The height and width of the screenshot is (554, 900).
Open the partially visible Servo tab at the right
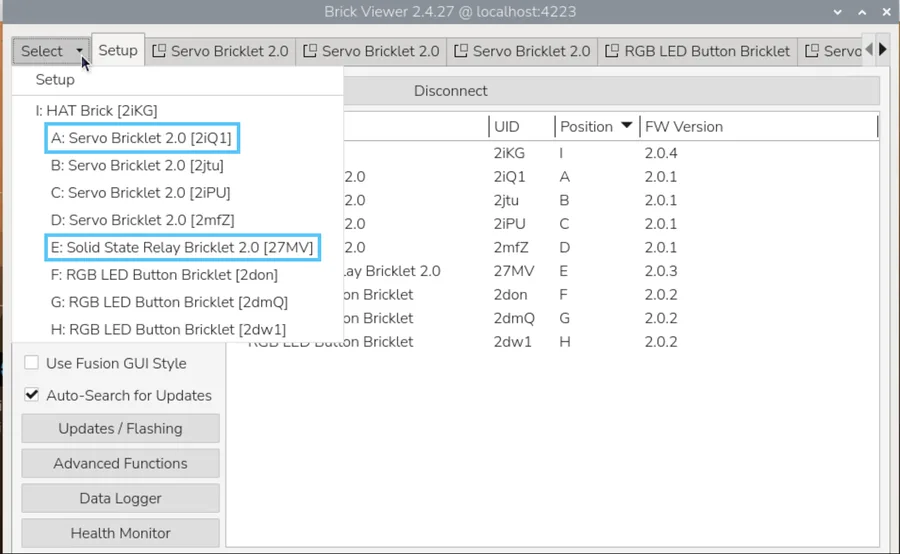coord(832,52)
